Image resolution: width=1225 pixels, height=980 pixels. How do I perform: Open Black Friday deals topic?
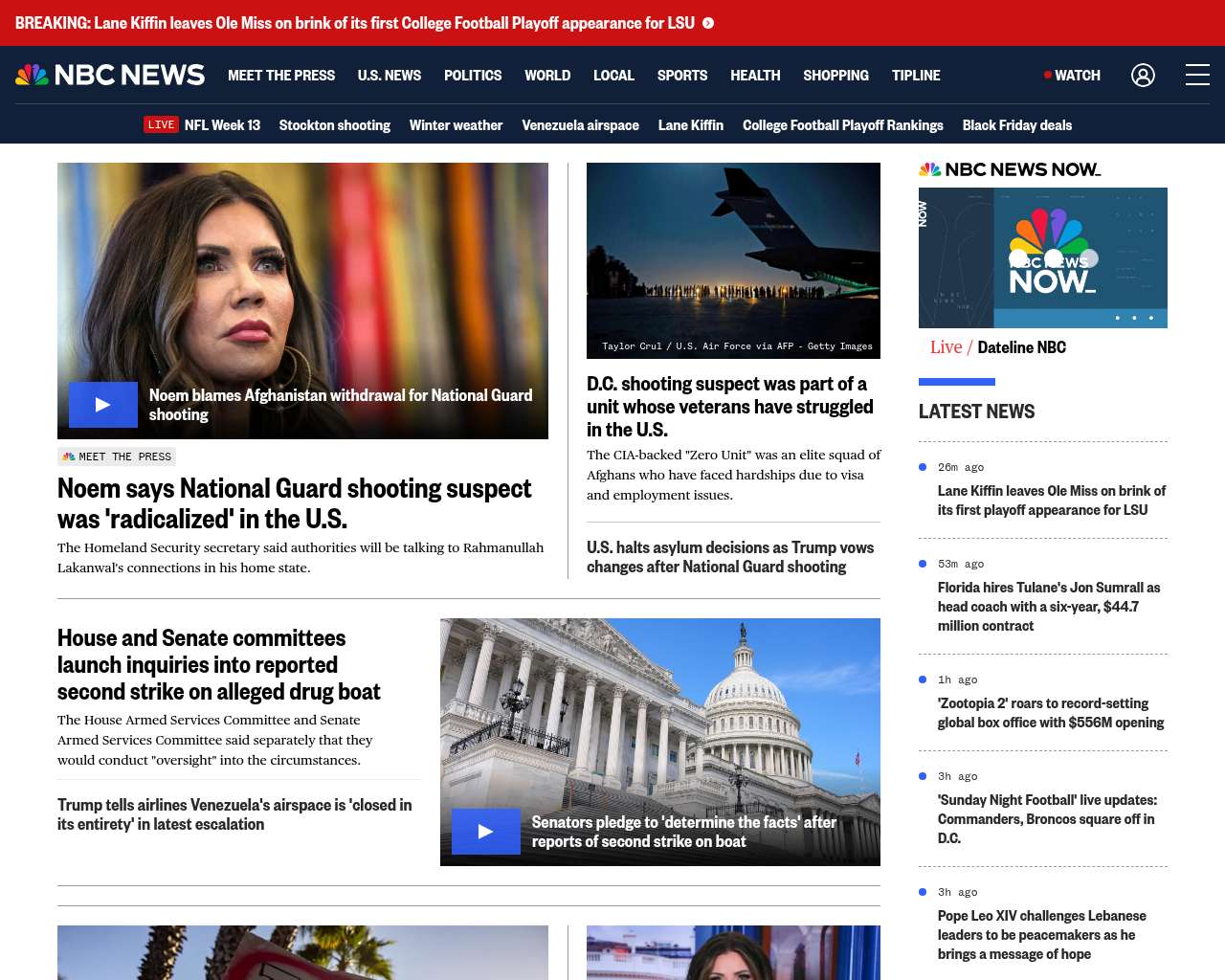point(1017,124)
